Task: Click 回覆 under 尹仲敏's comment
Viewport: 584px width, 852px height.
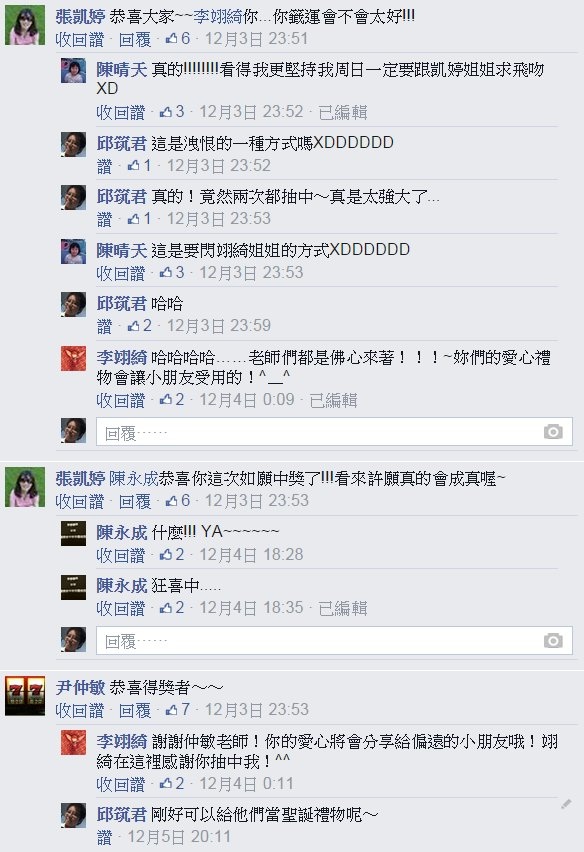Action: click(135, 710)
